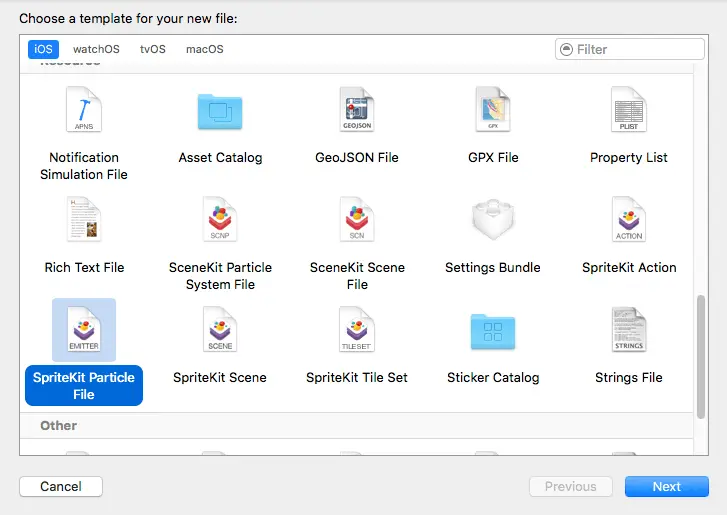The width and height of the screenshot is (727, 515).
Task: Focus the Filter search field
Action: [x=636, y=49]
